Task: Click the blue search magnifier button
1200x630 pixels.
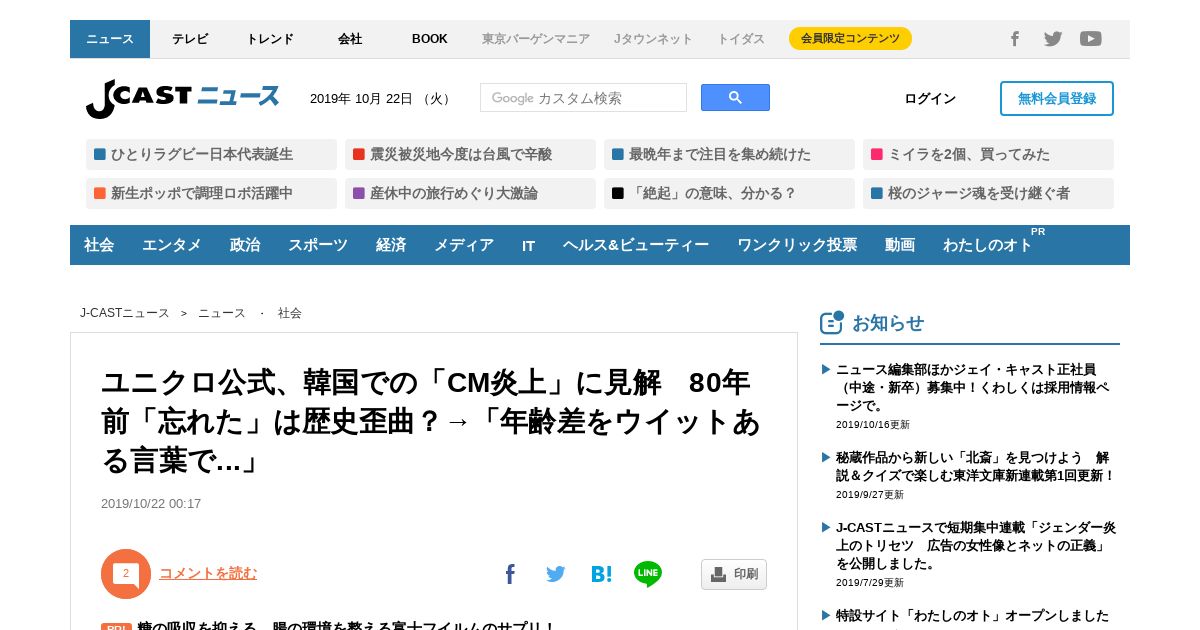Action: click(735, 97)
